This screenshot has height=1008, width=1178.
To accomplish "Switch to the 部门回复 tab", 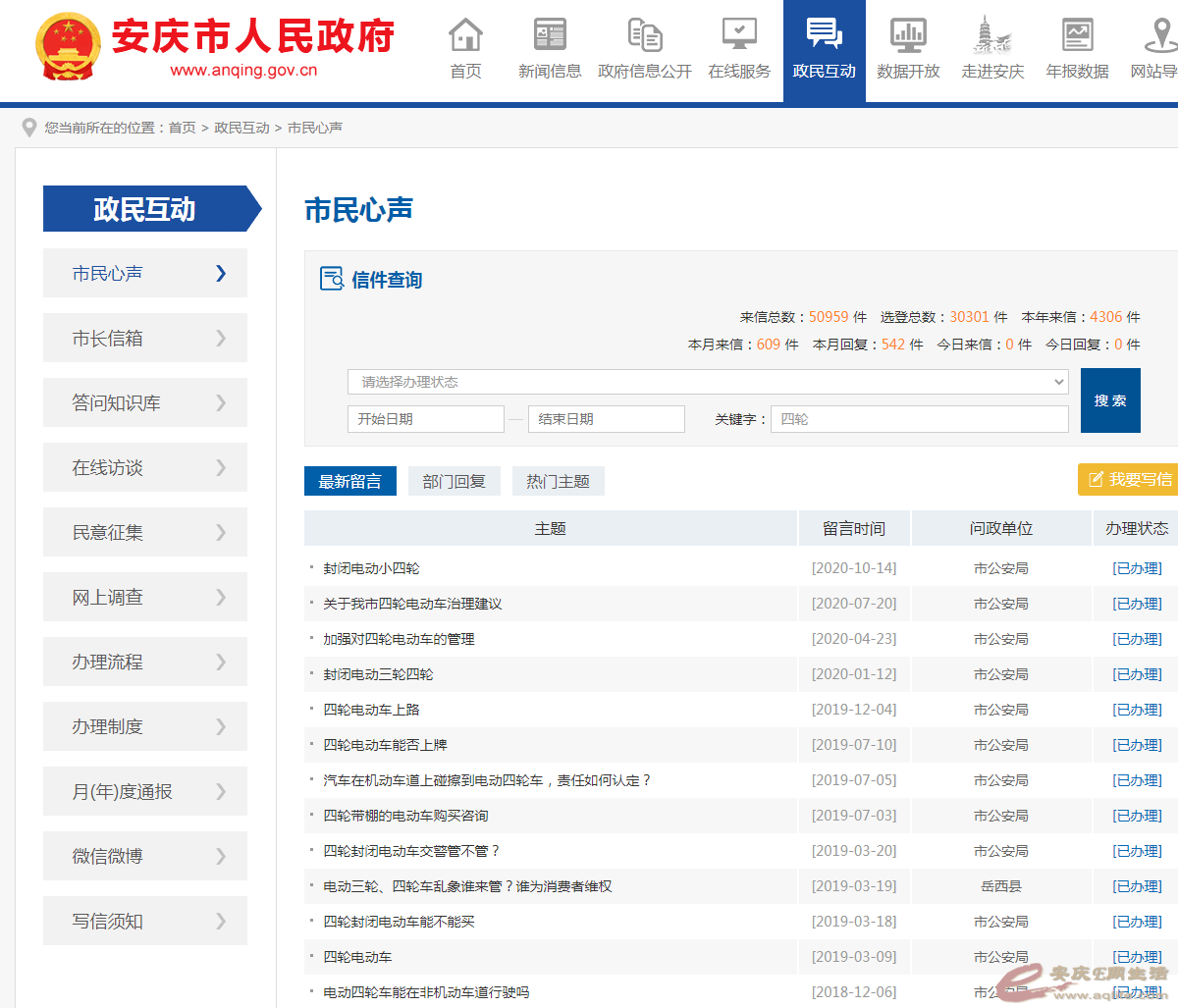I will pos(454,481).
